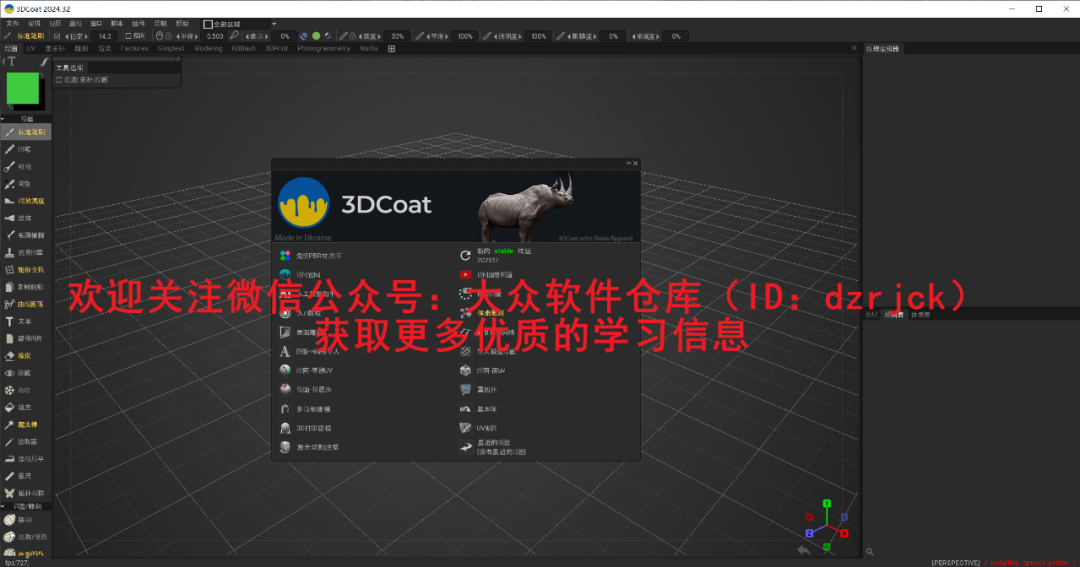Viewport: 1080px width, 567px height.
Task: Select the Smudge tool
Action: [x=25, y=218]
